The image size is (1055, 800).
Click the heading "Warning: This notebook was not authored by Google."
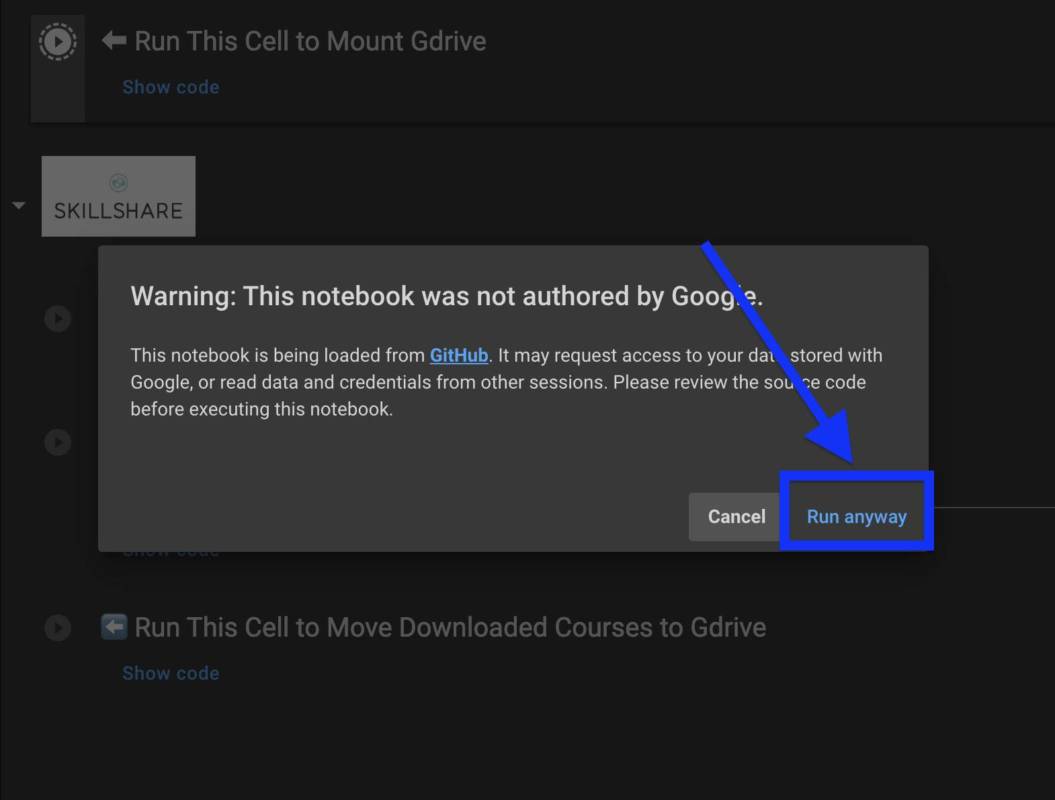[x=447, y=296]
